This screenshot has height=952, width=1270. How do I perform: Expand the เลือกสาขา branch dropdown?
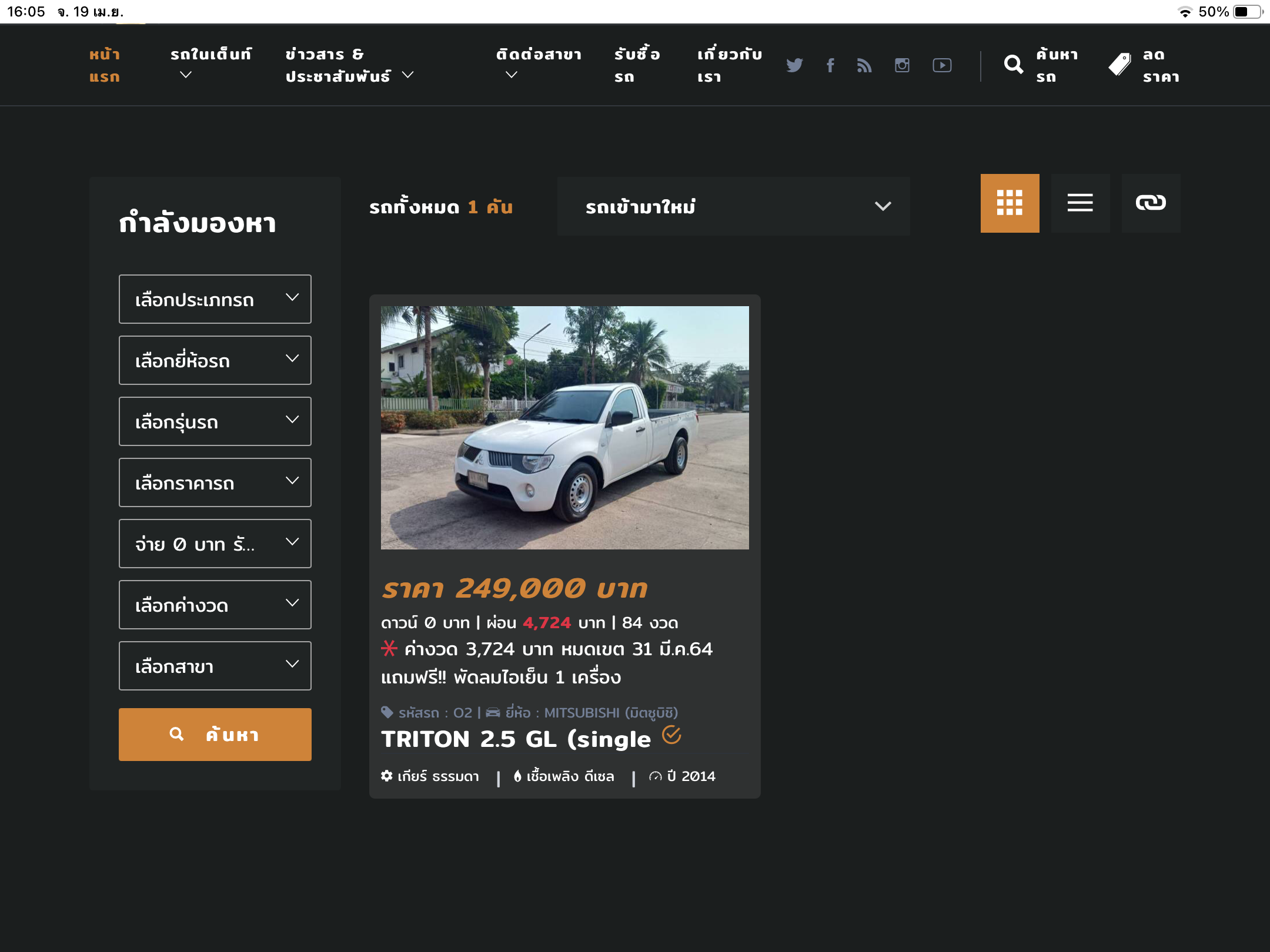click(x=215, y=666)
